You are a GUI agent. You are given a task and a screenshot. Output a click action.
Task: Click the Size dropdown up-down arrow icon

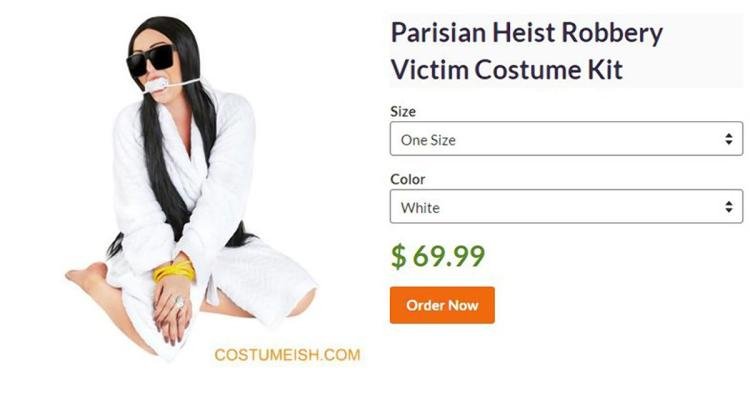point(728,139)
